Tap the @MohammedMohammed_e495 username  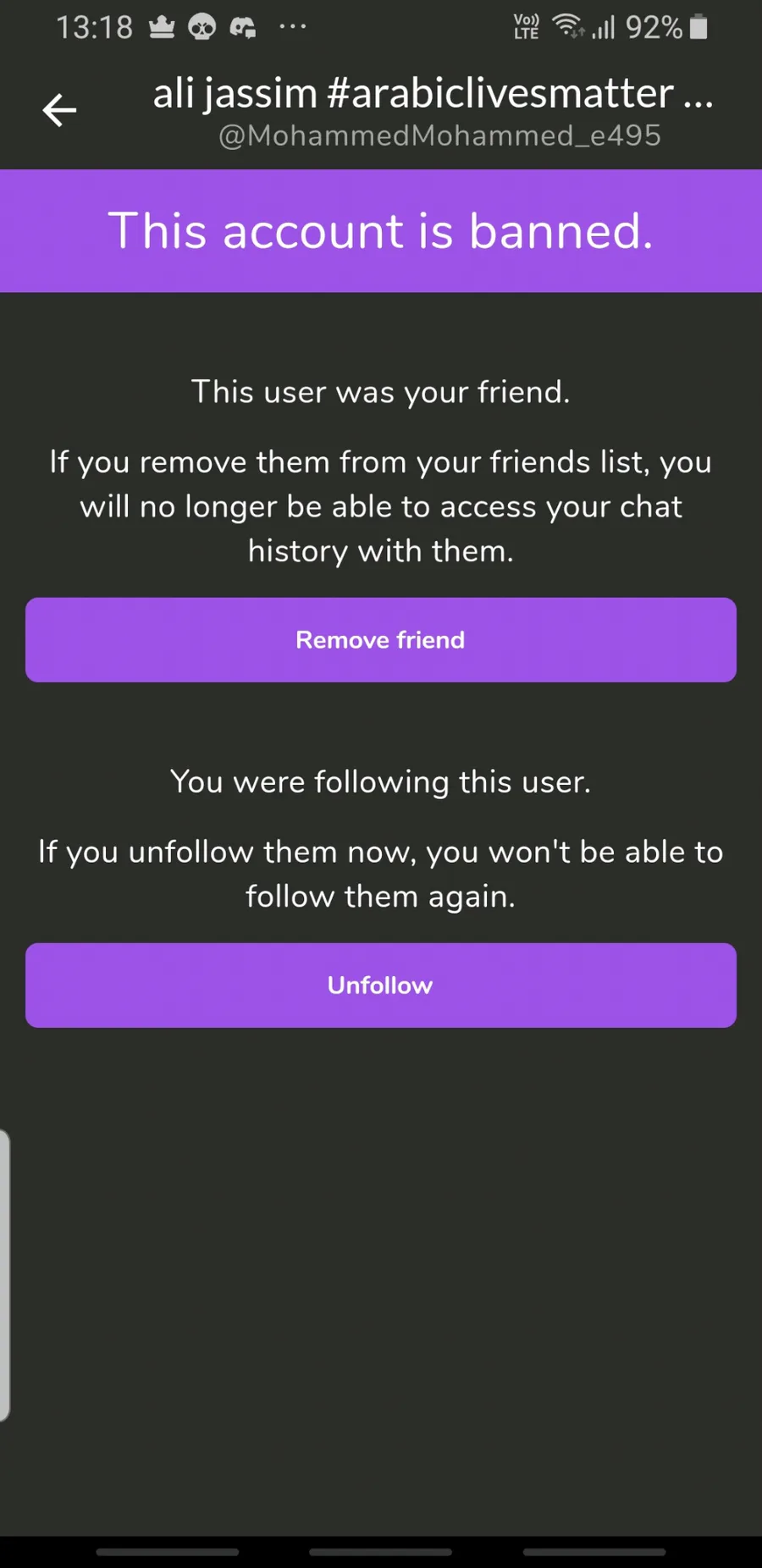(x=439, y=135)
